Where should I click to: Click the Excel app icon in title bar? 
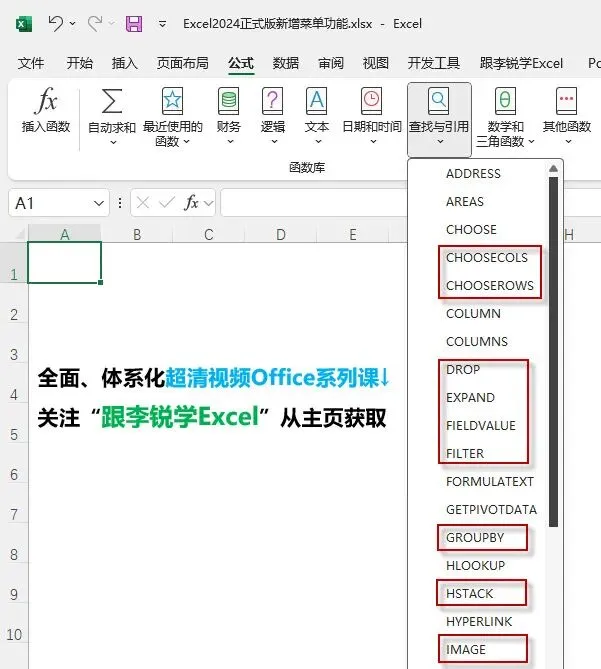[24, 23]
